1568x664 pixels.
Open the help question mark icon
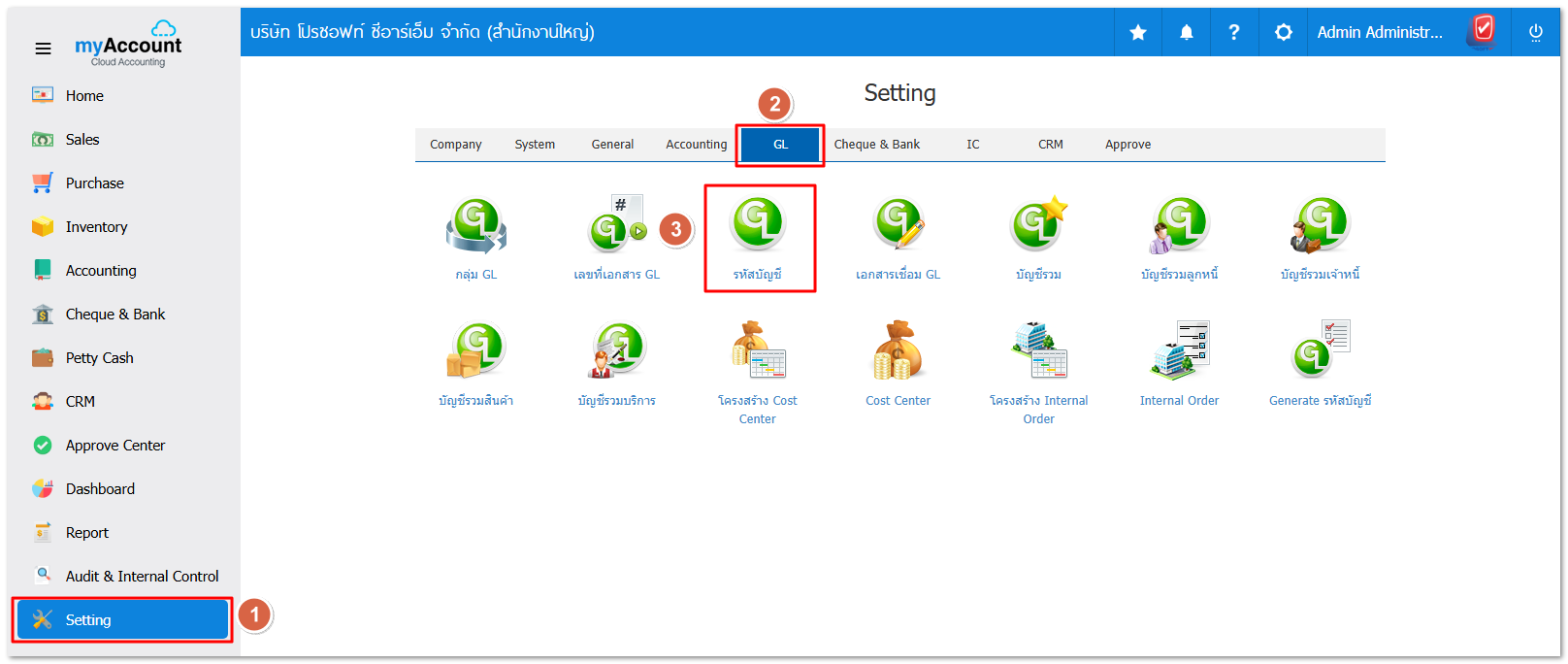pyautogui.click(x=1234, y=33)
